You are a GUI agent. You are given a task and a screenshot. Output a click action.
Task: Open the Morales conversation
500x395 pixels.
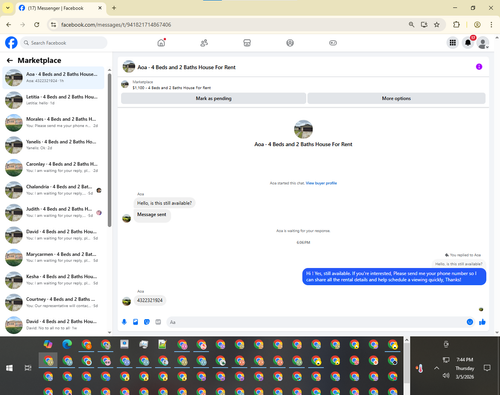pyautogui.click(x=53, y=122)
